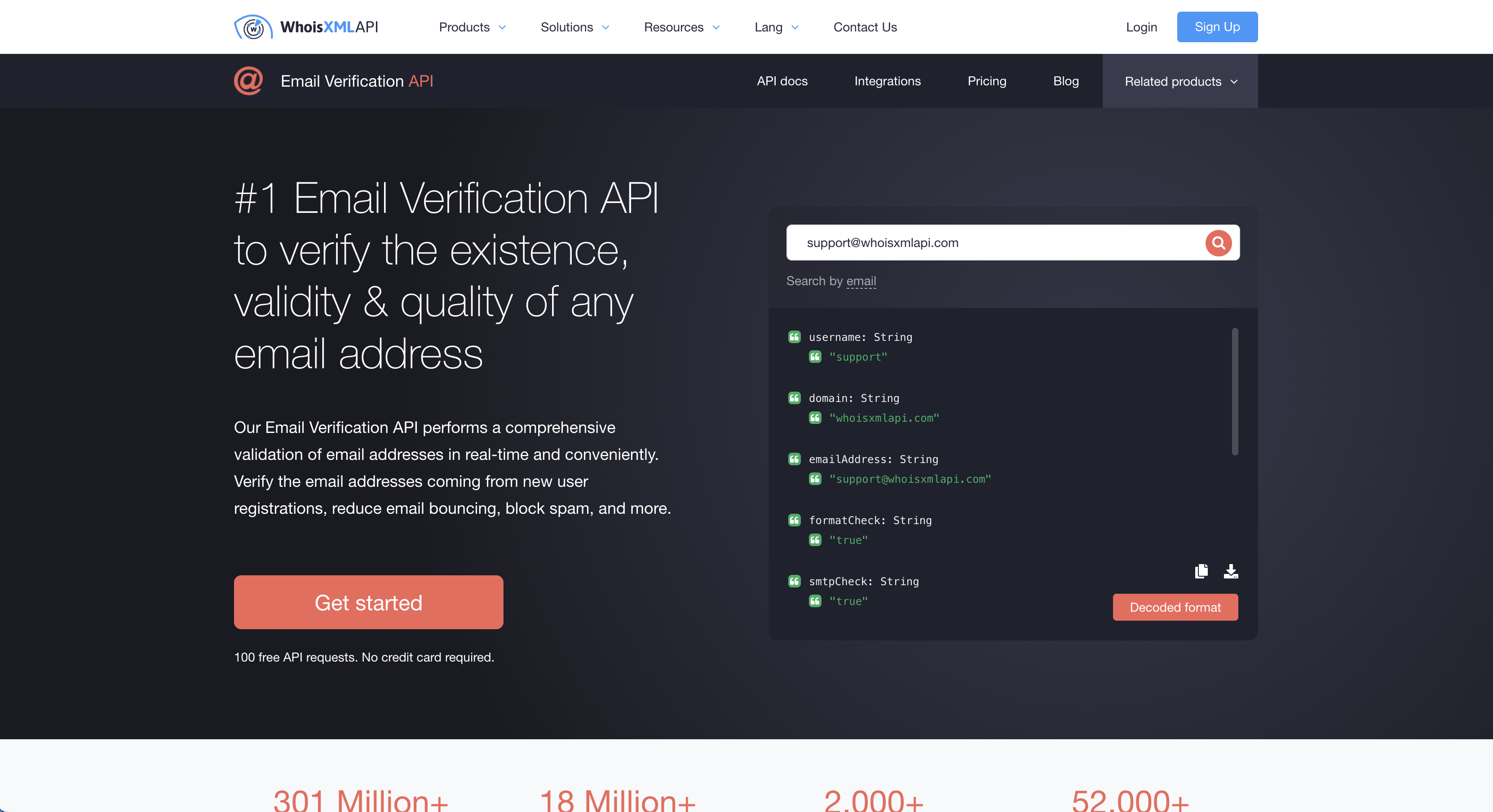Click the "support" username value text
Viewport: 1493px width, 812px height.
858,357
